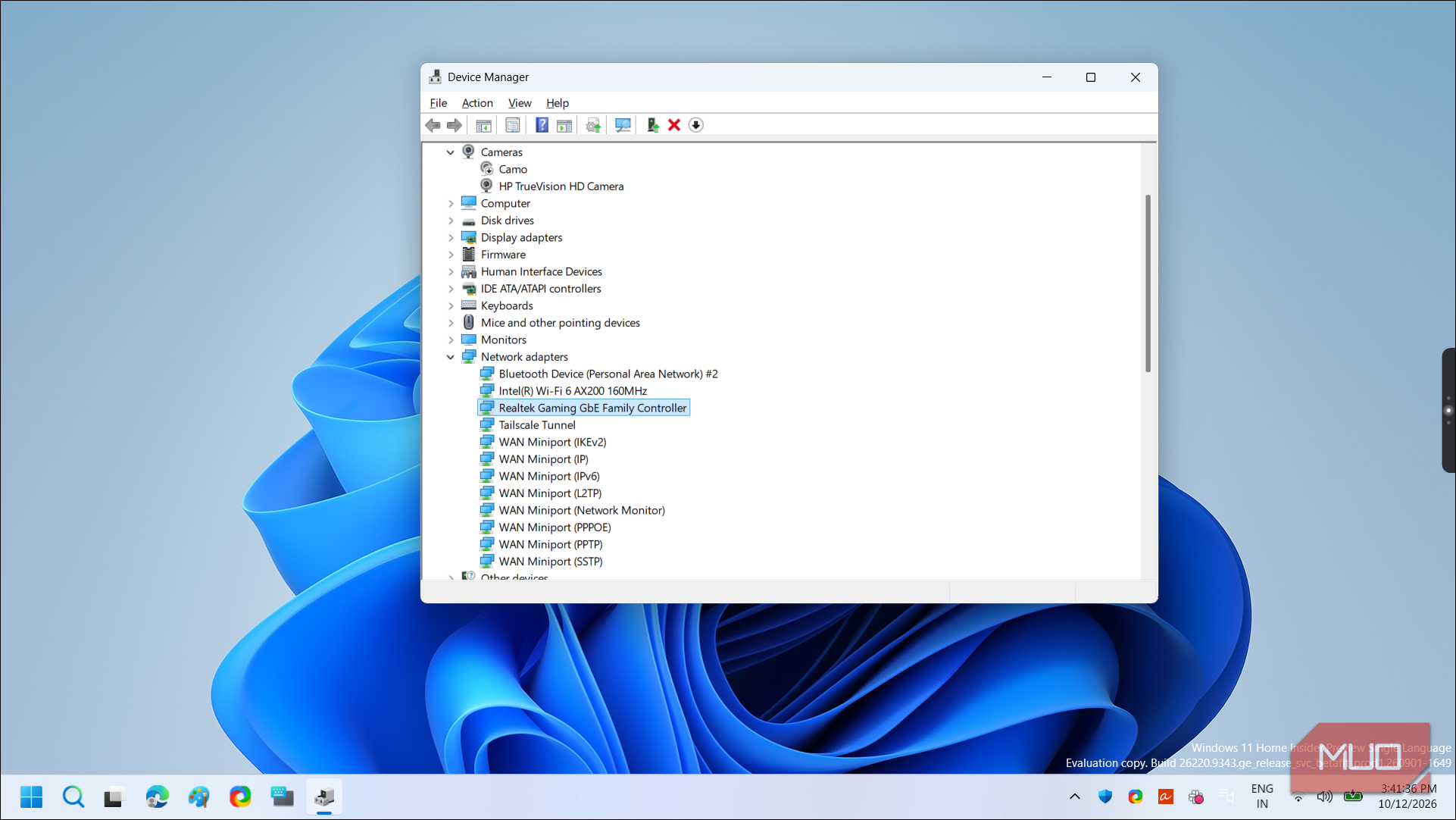
Task: Collapse the Network adapters category
Action: pos(451,357)
